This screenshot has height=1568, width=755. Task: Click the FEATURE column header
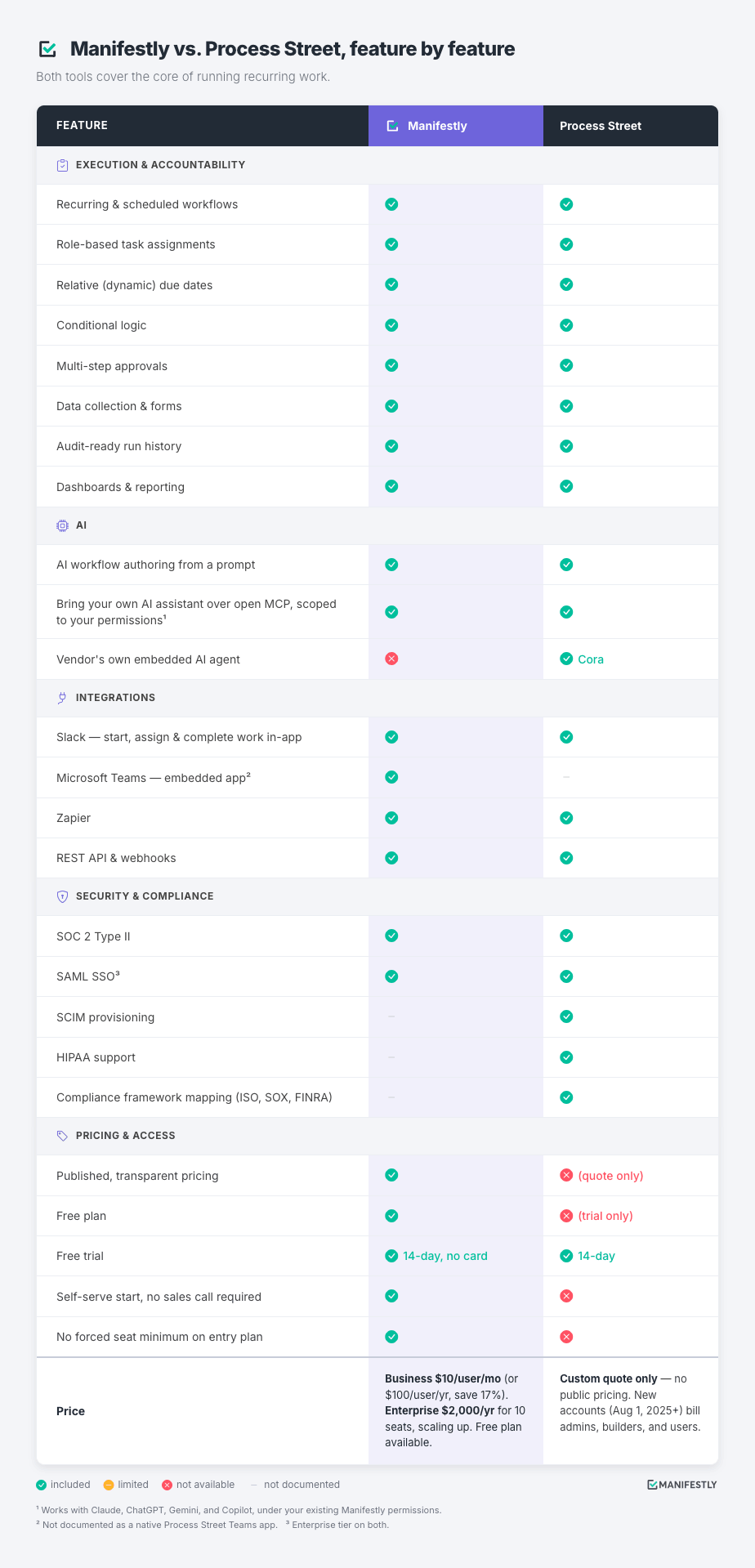tap(82, 125)
